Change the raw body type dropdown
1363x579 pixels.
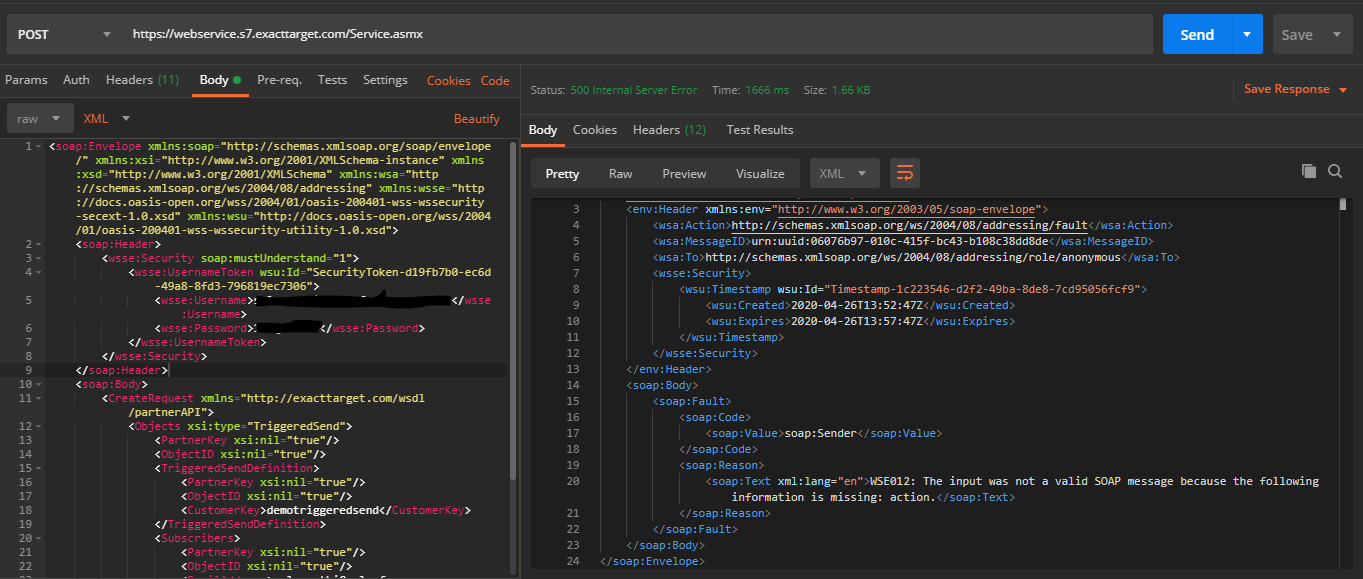tap(40, 119)
